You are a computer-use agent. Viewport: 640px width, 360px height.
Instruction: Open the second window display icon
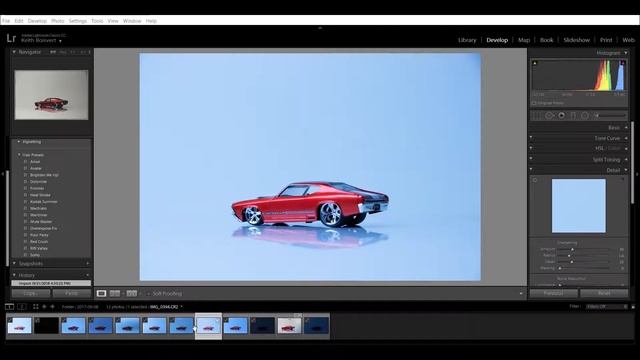[x=22, y=307]
